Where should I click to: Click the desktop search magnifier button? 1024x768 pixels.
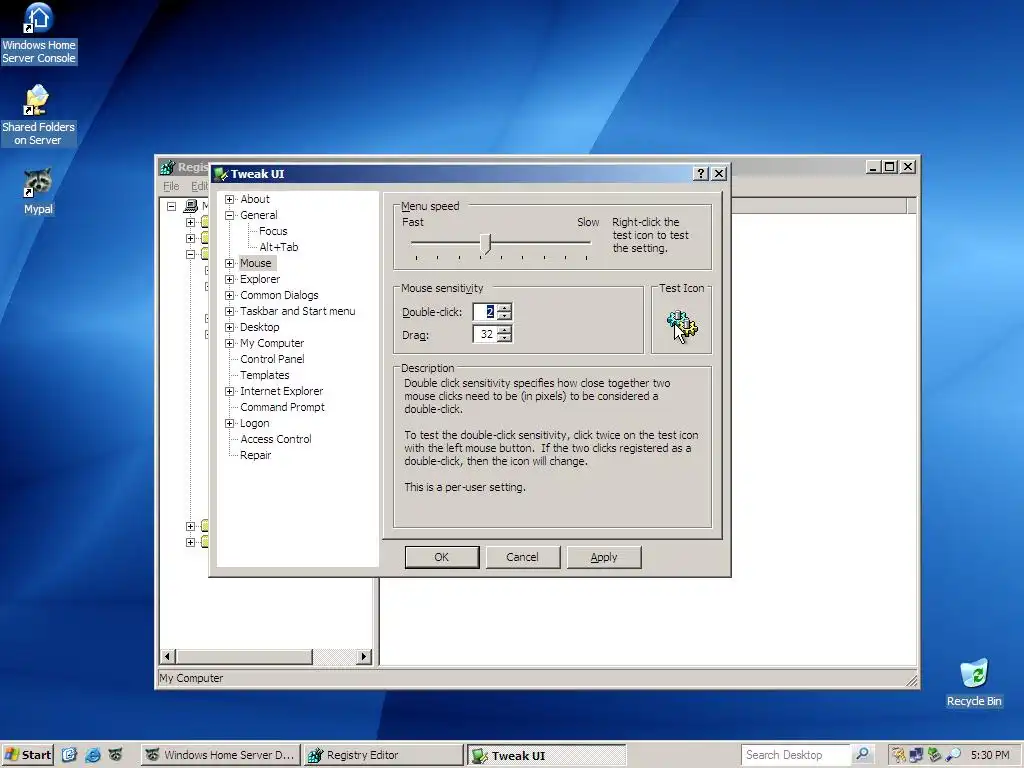pos(862,754)
